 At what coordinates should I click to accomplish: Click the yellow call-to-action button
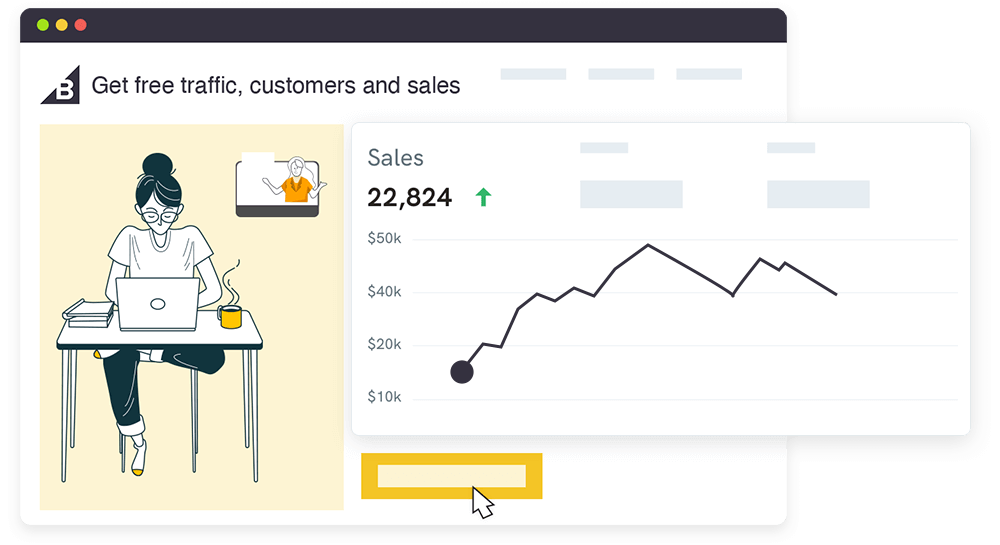coord(452,476)
